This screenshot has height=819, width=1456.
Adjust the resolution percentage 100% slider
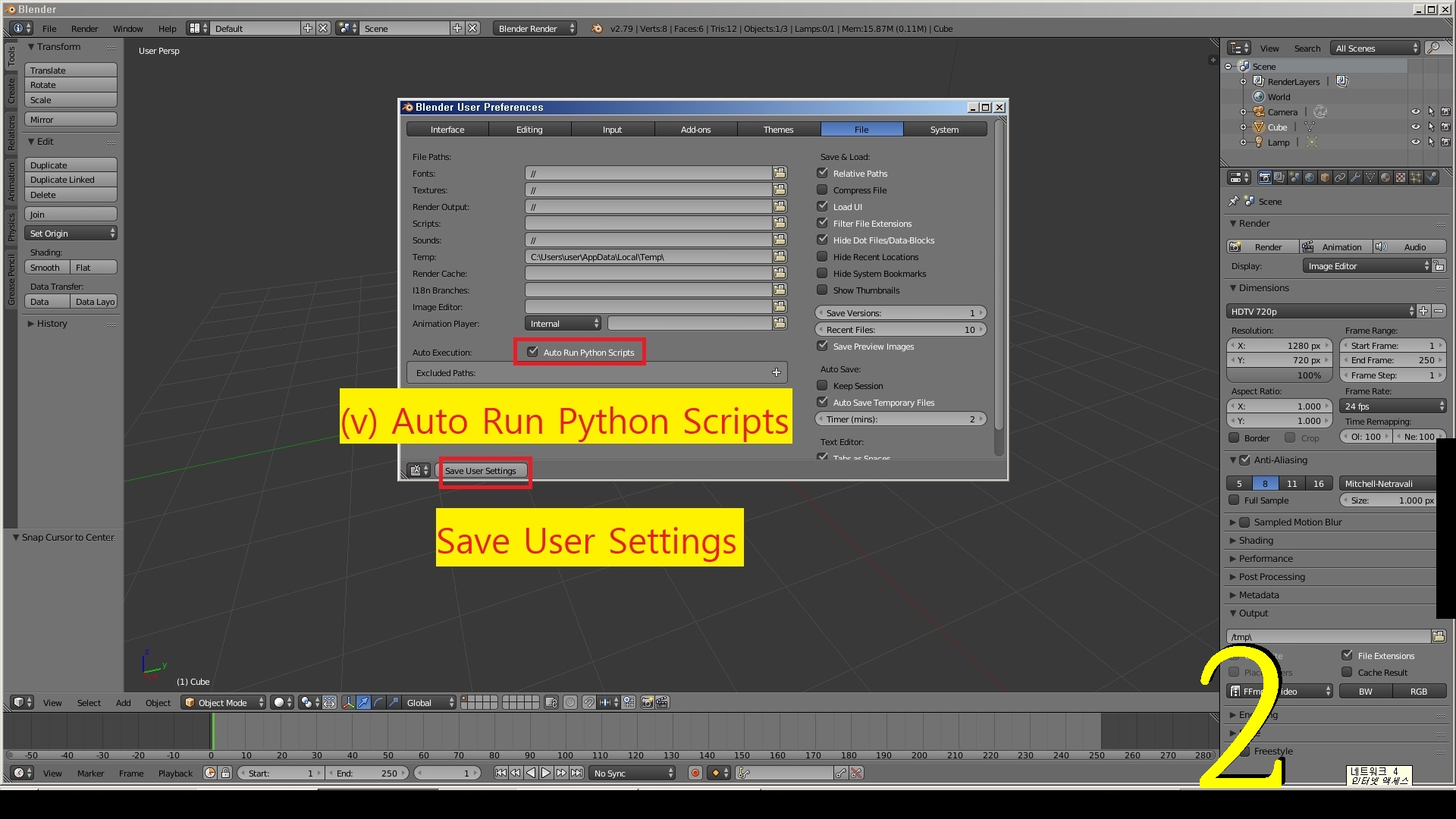[x=1279, y=375]
